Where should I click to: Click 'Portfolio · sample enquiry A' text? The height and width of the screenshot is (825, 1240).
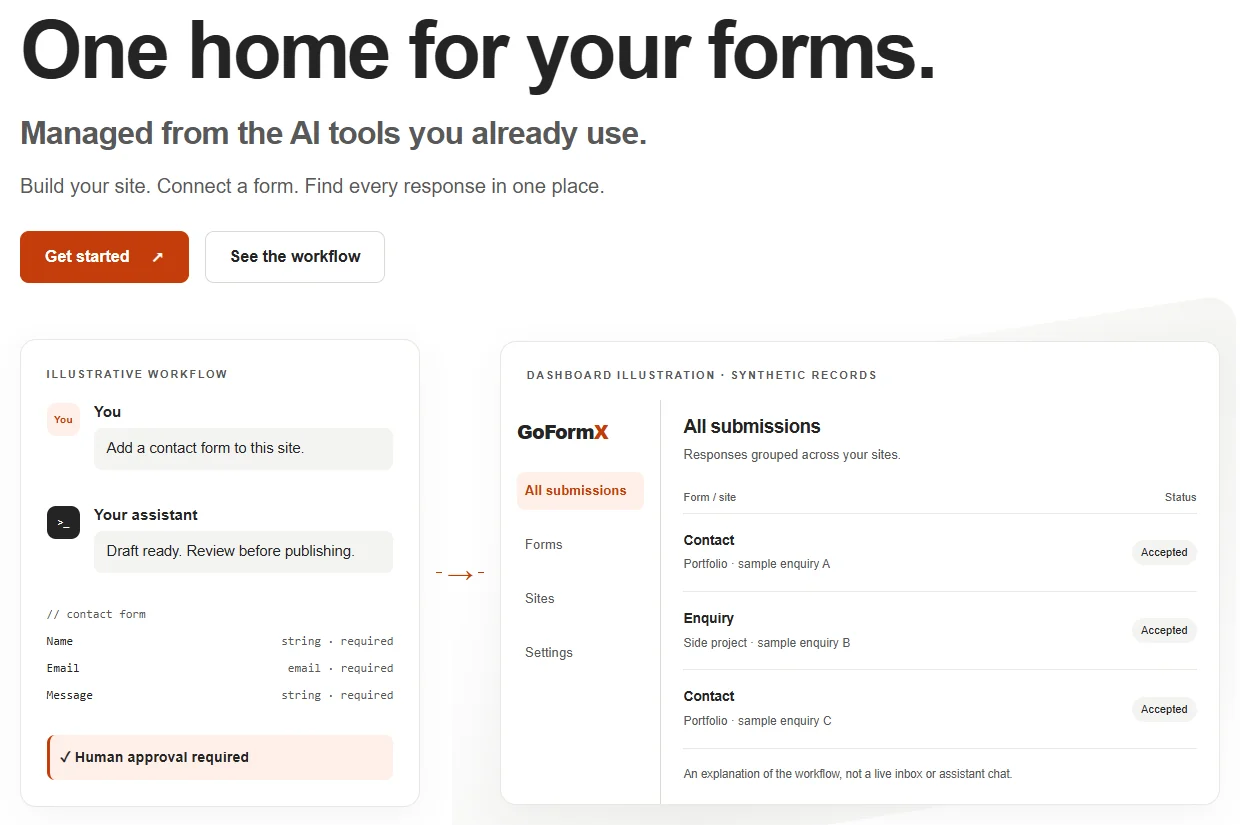[757, 564]
